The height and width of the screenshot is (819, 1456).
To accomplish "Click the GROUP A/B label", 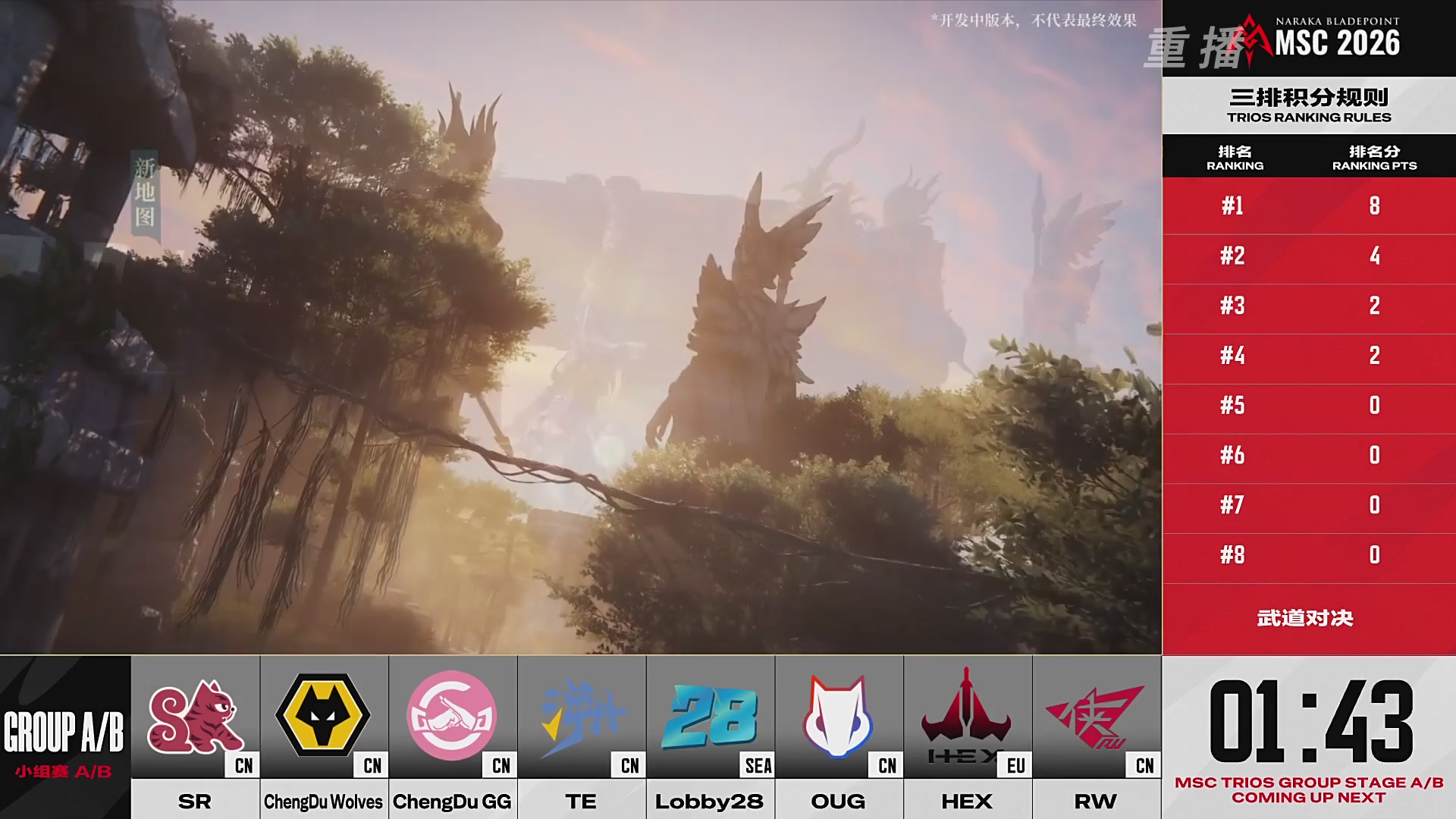I will [x=64, y=732].
